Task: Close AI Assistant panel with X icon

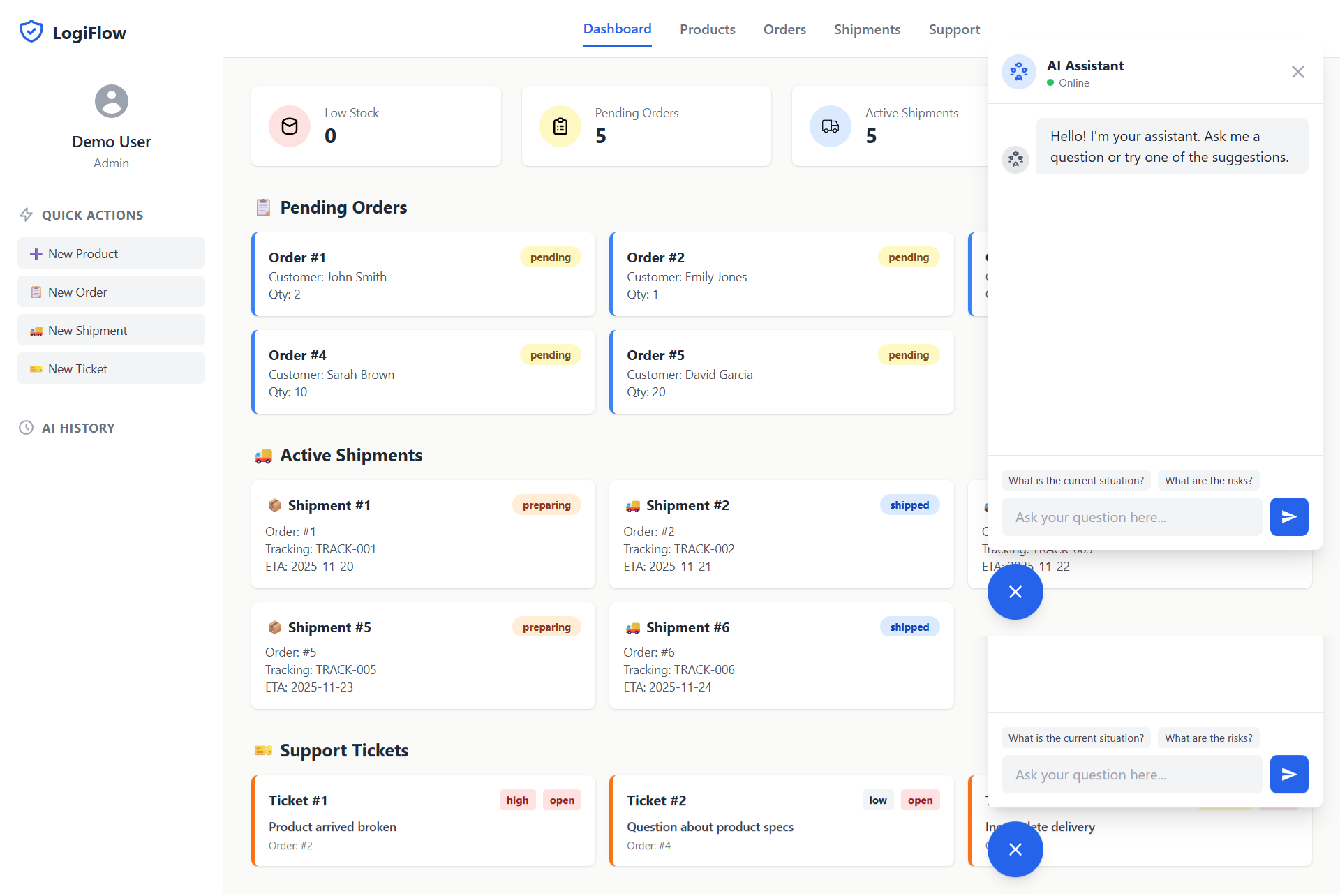Action: (x=1297, y=72)
